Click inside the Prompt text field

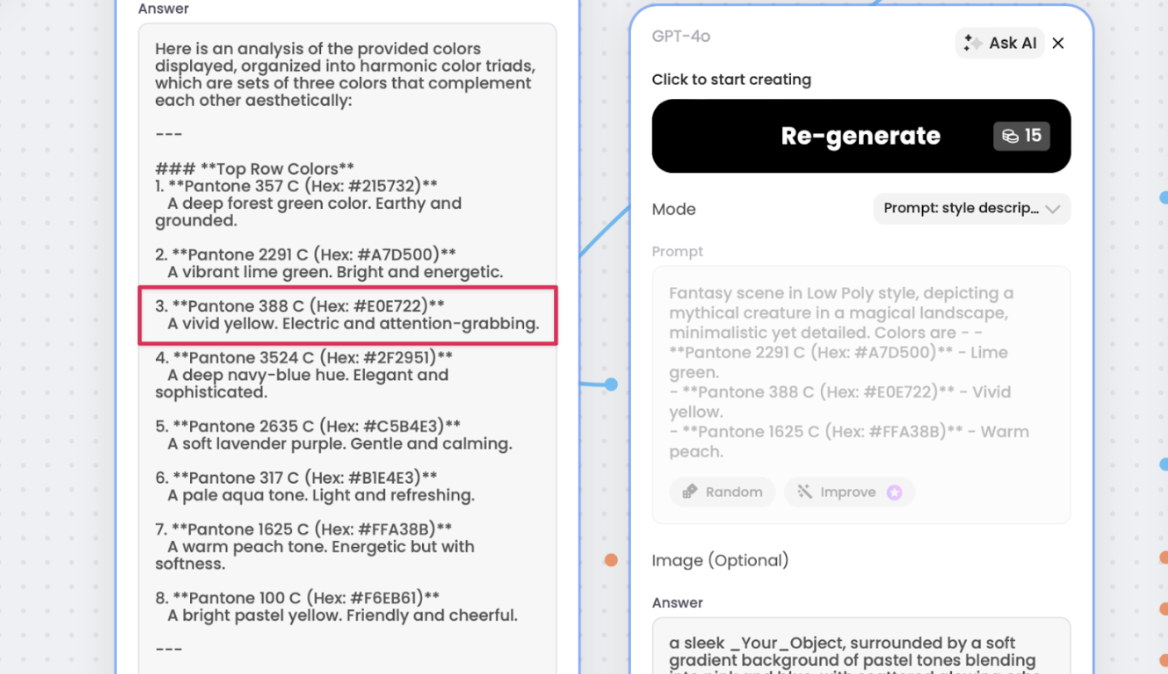pos(861,372)
